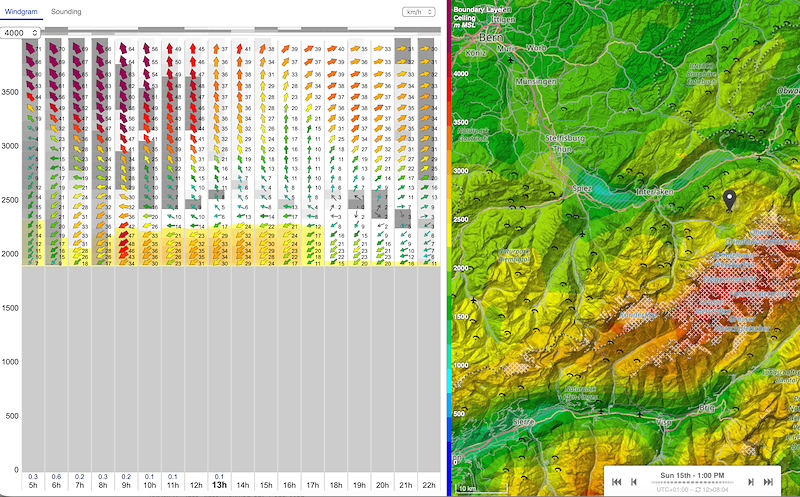Switch to the Sounding tab

pos(66,11)
